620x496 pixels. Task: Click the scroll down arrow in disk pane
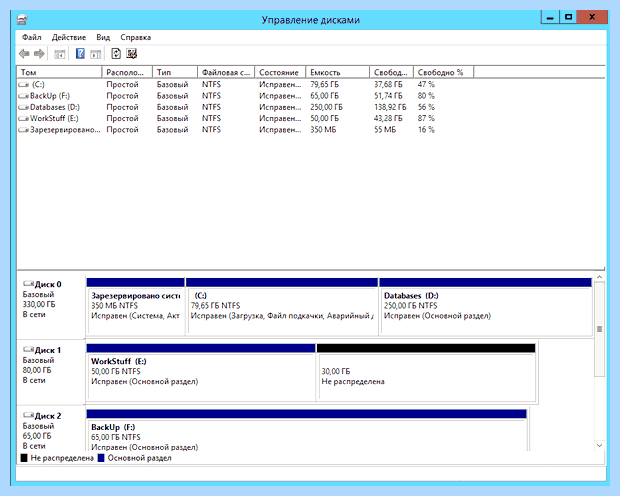[599, 445]
